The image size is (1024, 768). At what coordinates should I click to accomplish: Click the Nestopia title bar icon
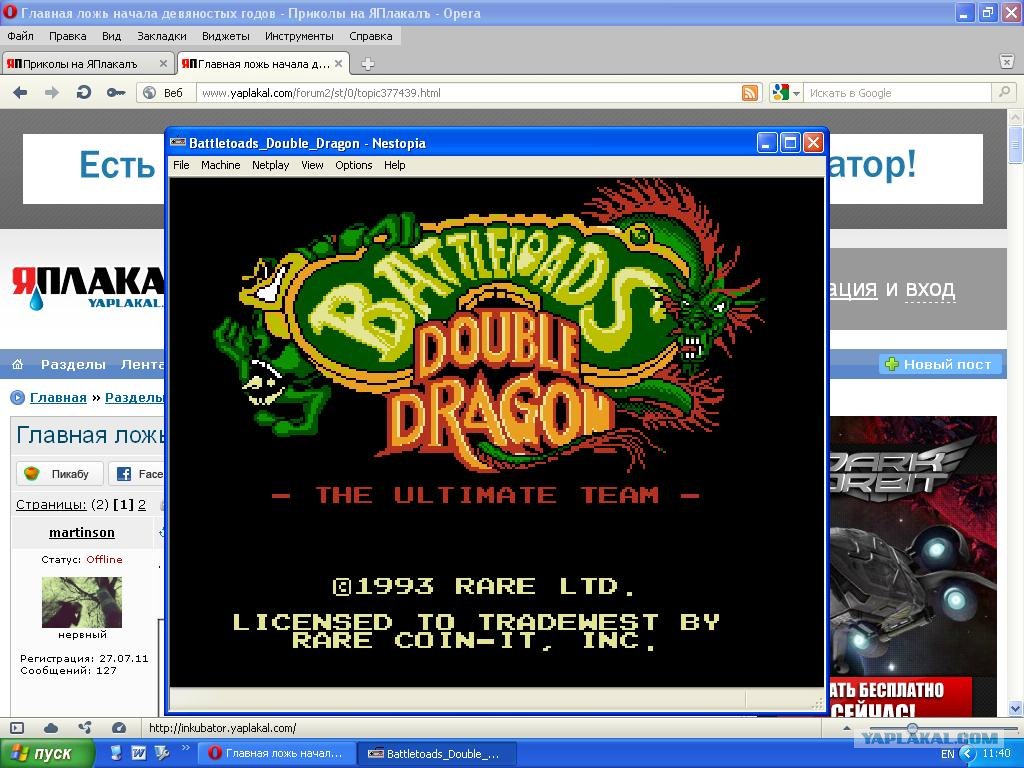pos(177,142)
